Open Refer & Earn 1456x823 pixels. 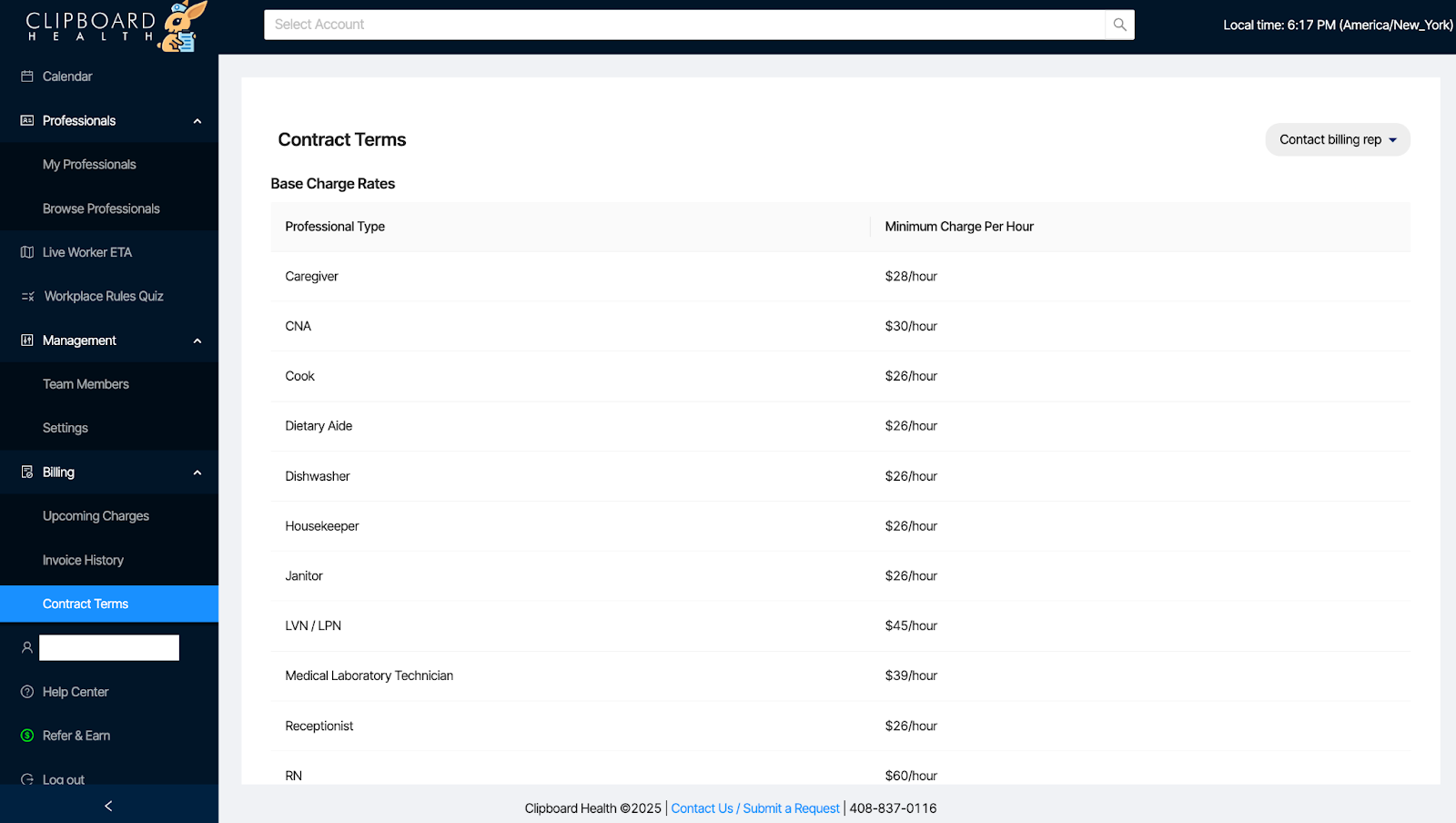[76, 736]
